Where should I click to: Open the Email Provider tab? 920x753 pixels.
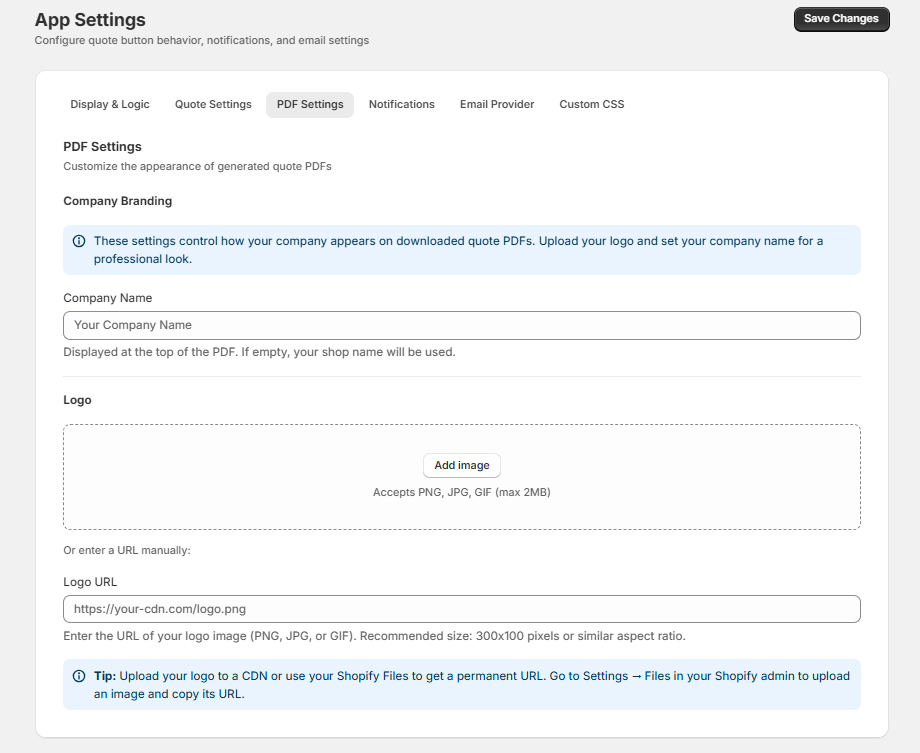497,104
